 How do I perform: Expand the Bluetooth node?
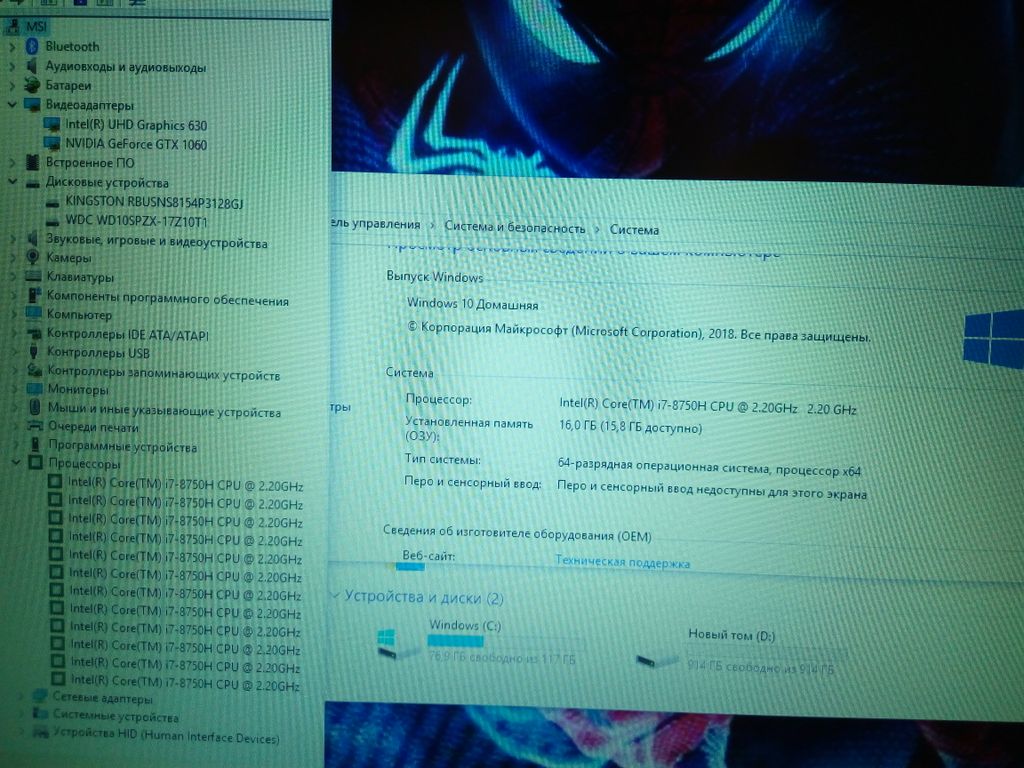tap(12, 47)
